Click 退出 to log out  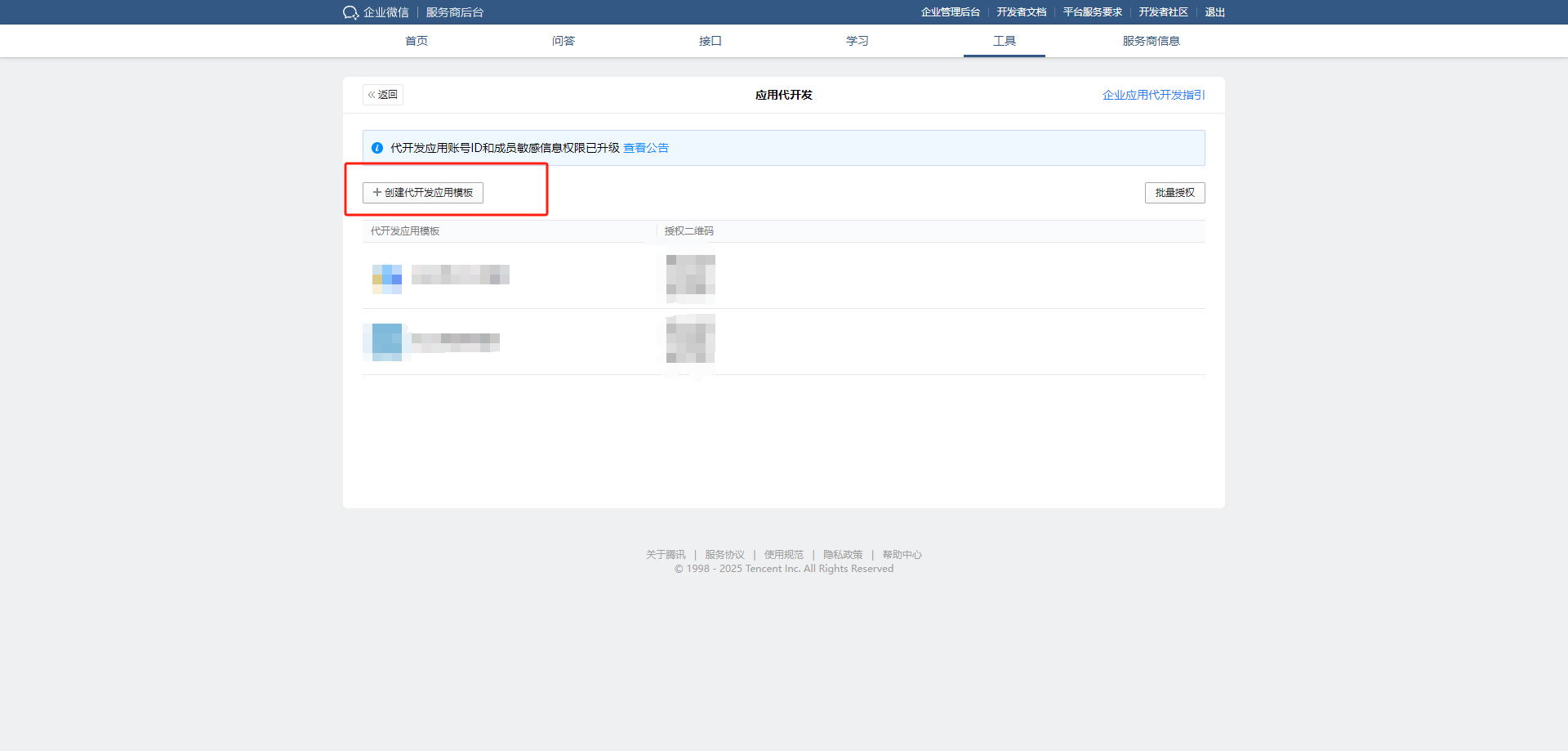point(1214,12)
